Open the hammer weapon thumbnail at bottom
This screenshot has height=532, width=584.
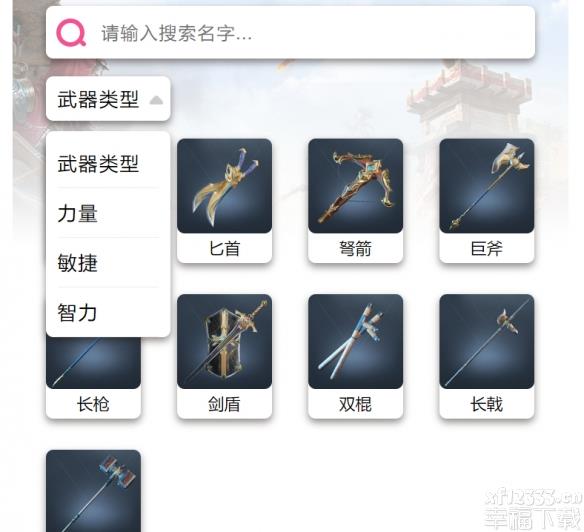[x=93, y=491]
